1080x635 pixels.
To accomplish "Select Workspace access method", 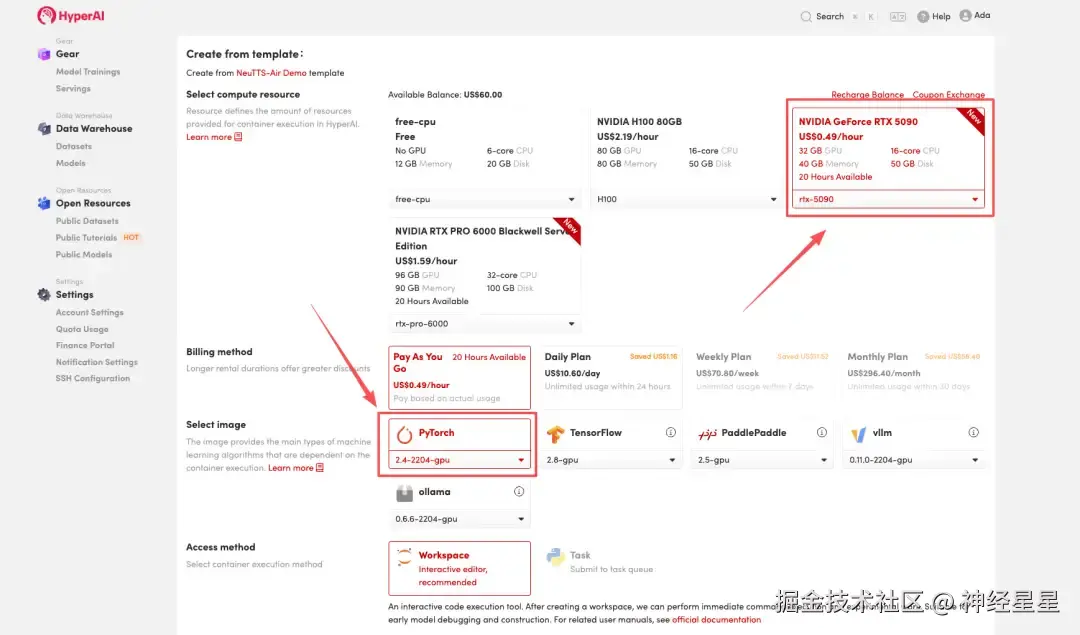I will tap(459, 568).
